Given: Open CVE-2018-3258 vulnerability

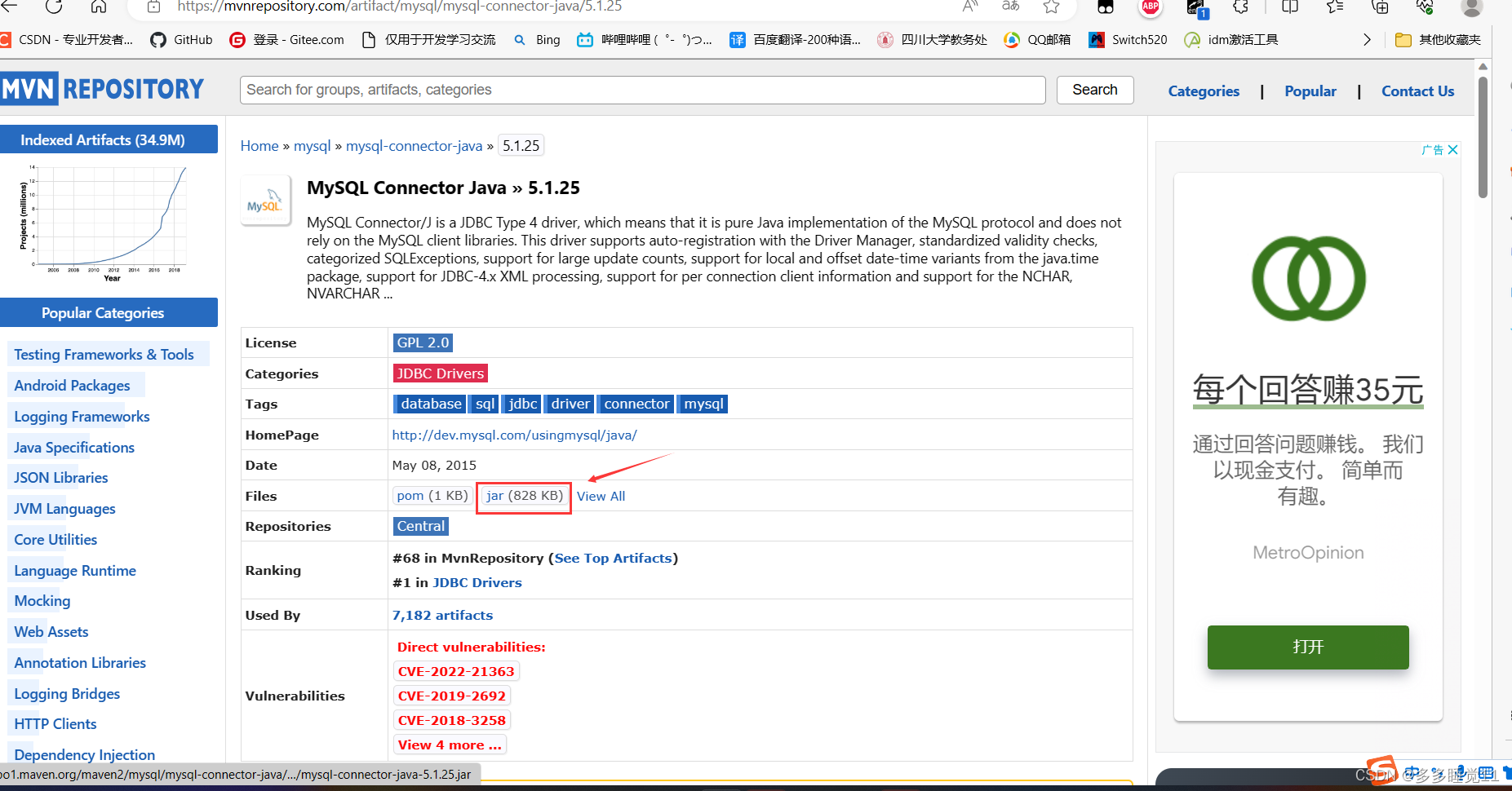Looking at the screenshot, I should [452, 720].
